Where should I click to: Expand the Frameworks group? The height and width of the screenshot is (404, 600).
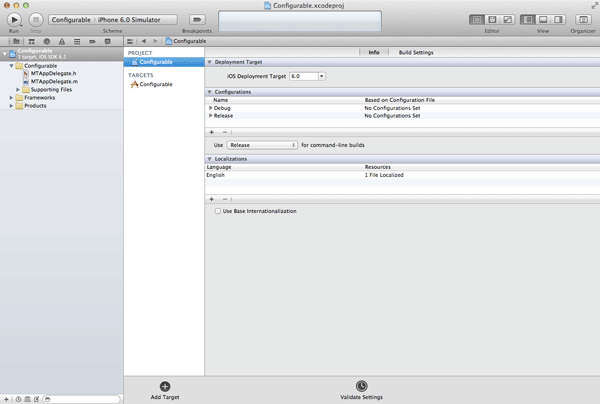click(11, 98)
